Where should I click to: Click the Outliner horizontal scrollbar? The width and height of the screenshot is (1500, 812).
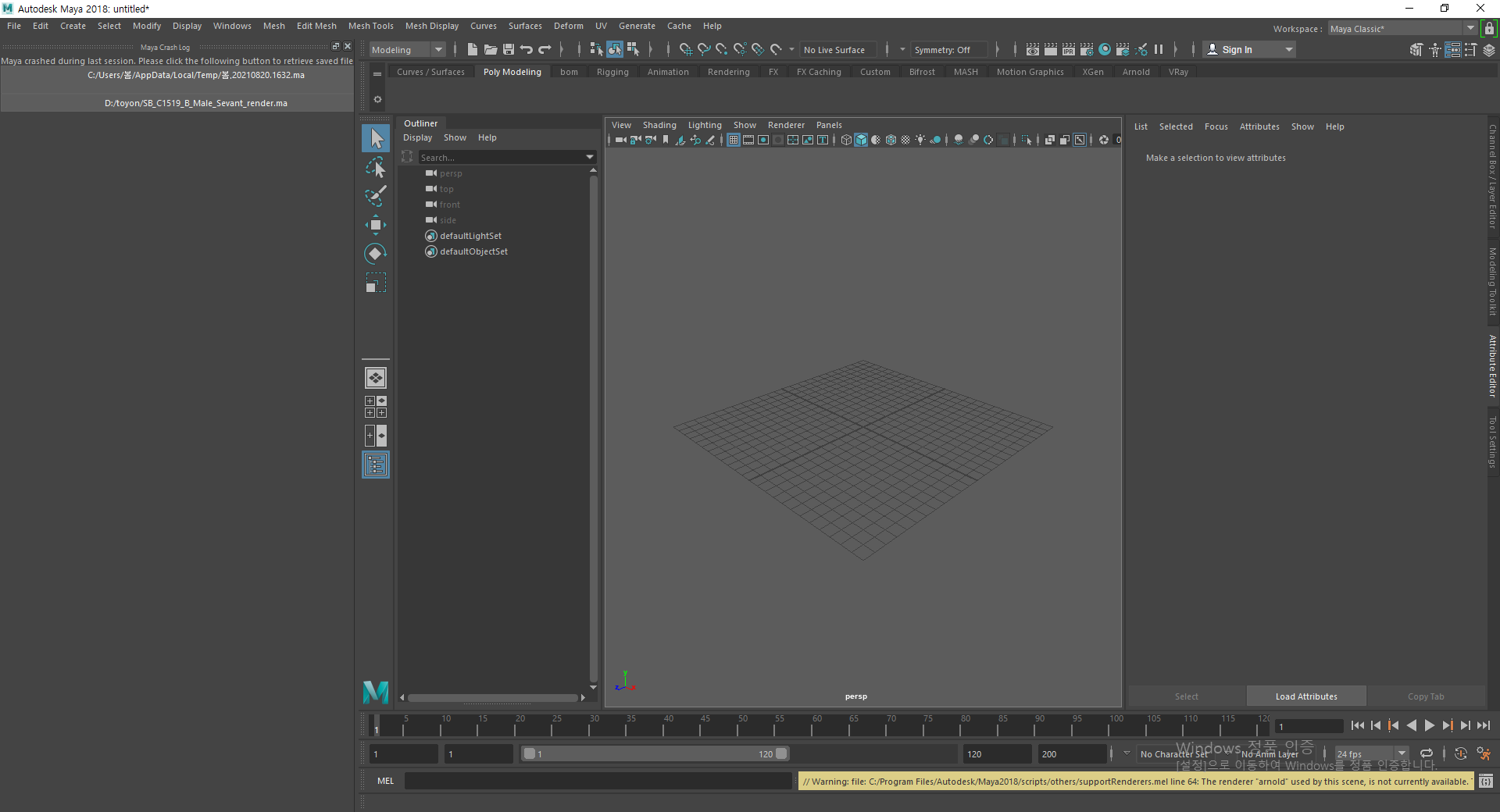click(x=492, y=698)
